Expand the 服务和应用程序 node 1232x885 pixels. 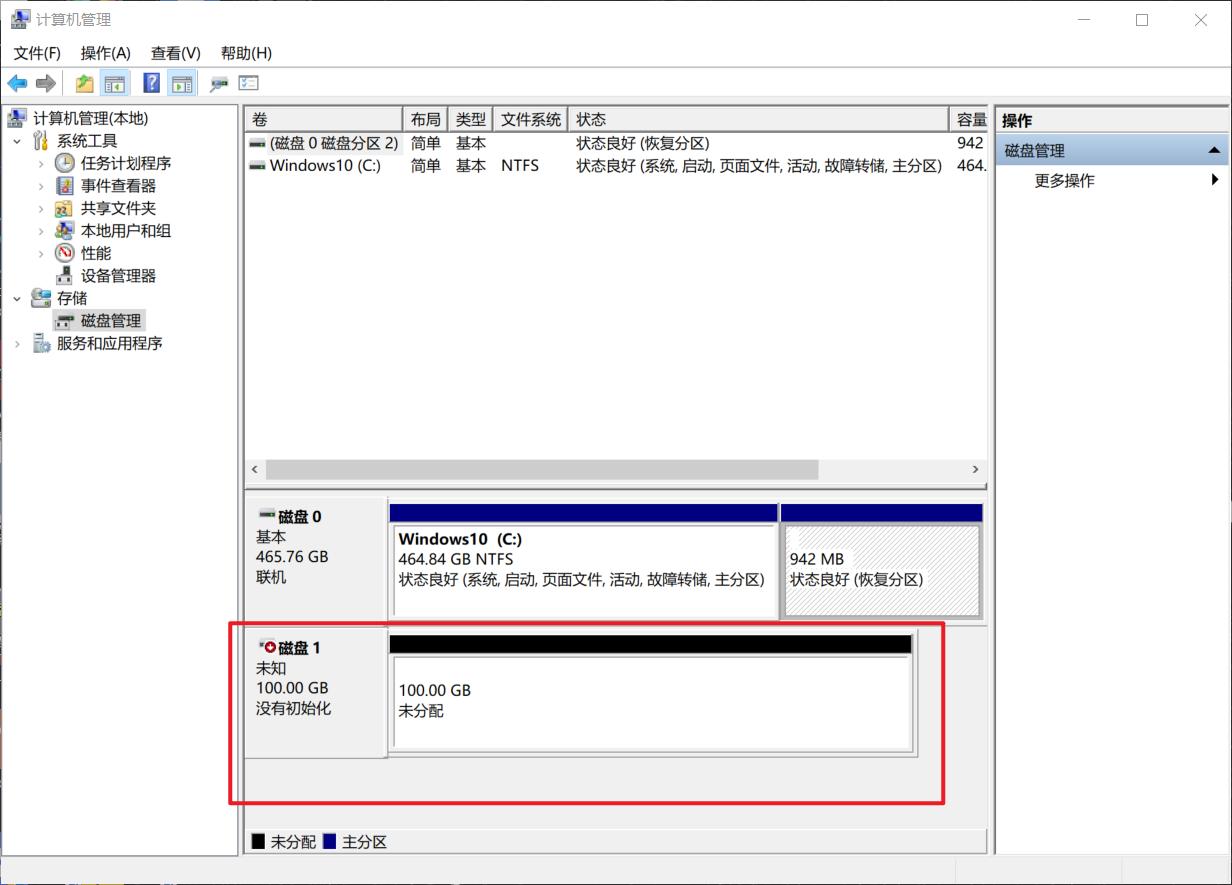pos(17,343)
